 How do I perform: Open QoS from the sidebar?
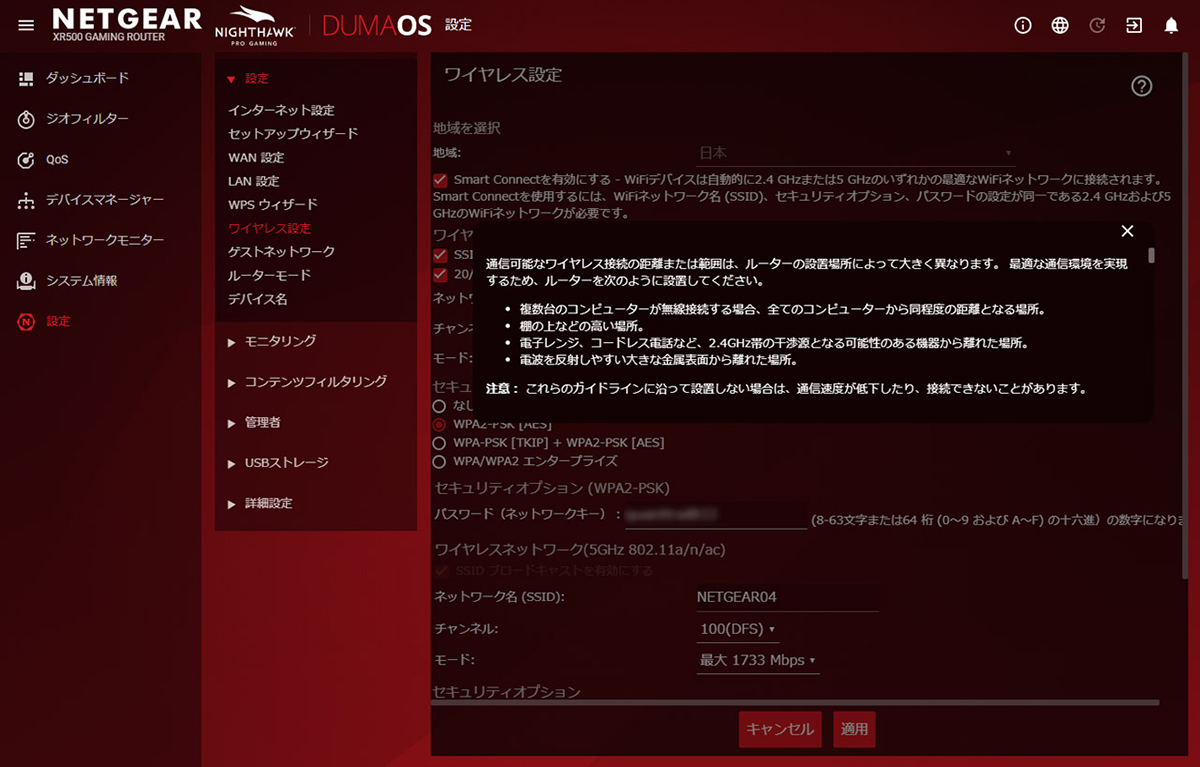57,160
